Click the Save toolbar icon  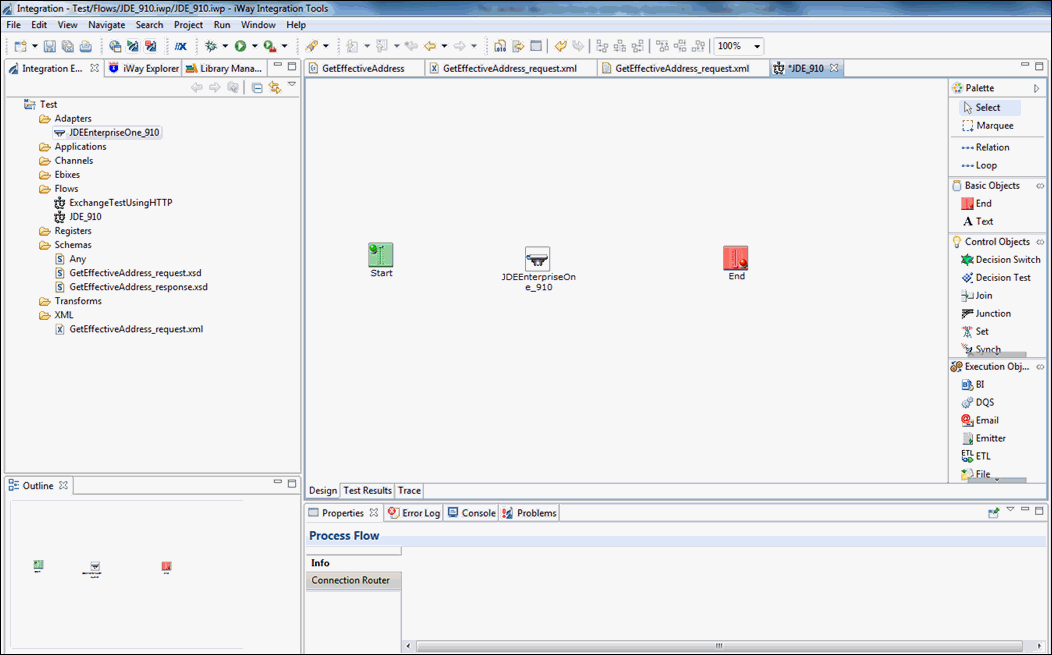tap(50, 46)
